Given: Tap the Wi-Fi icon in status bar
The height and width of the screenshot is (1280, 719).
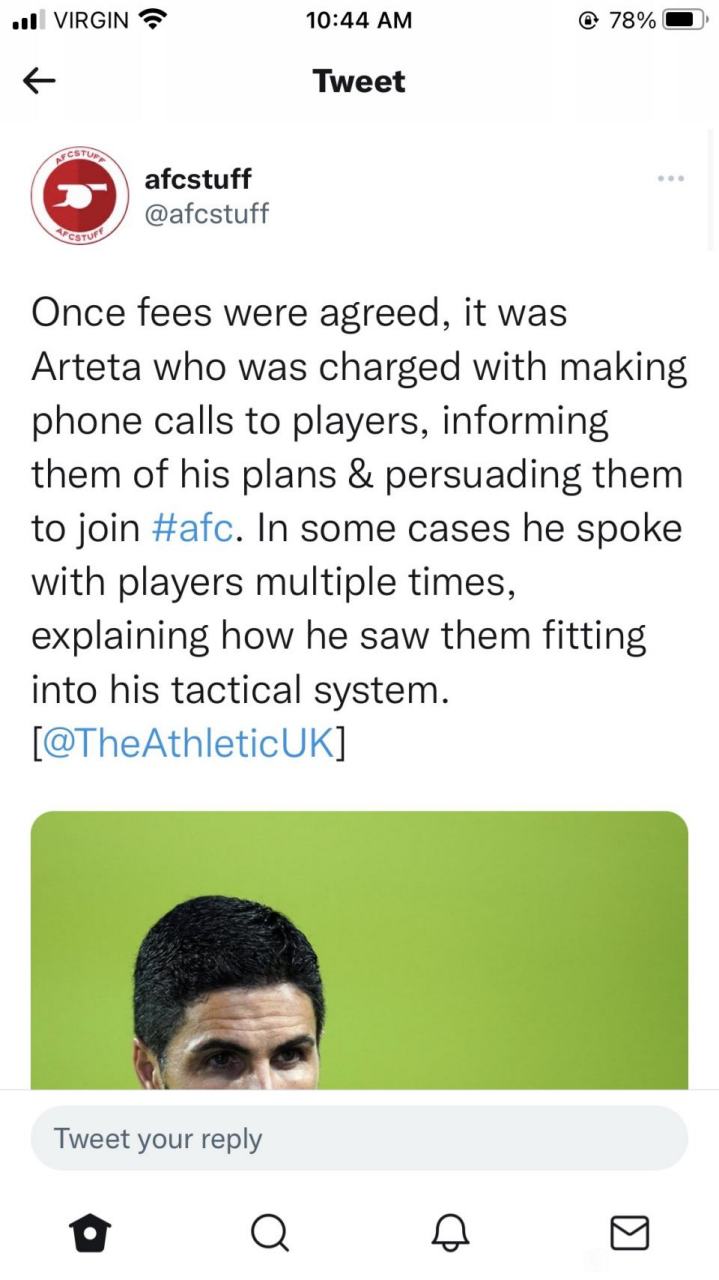Looking at the screenshot, I should click(152, 20).
